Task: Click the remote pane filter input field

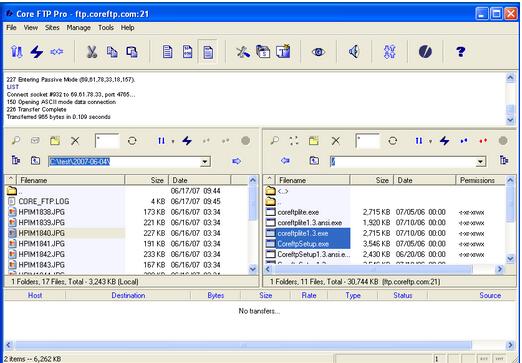Action: (367, 141)
